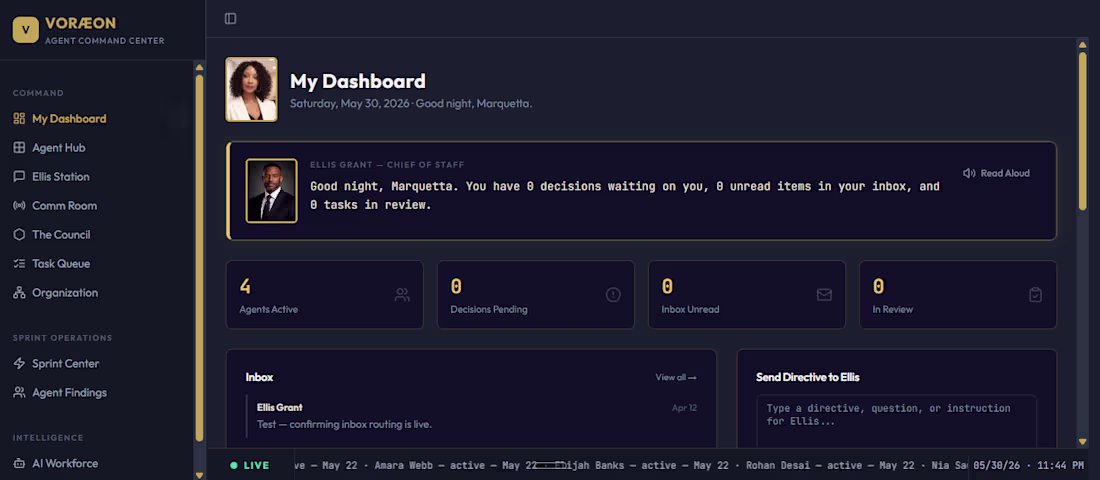Viewport: 1100px width, 480px height.
Task: Click the directive text field for Ellis
Action: (x=897, y=421)
